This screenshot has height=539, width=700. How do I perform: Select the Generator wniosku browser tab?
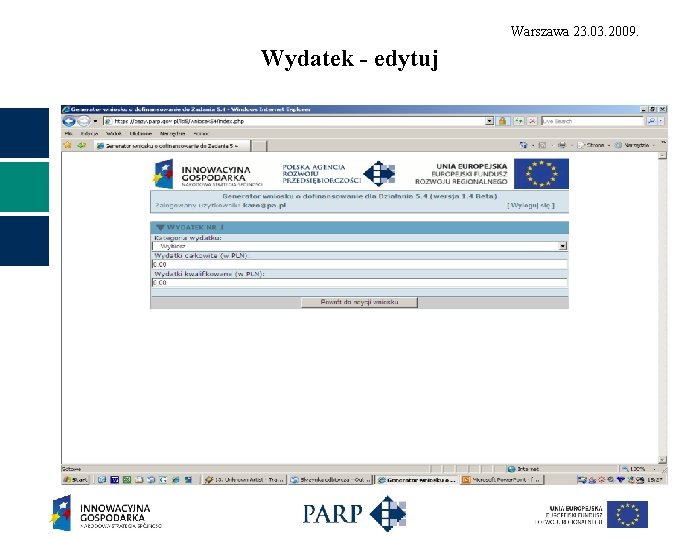pos(172,146)
